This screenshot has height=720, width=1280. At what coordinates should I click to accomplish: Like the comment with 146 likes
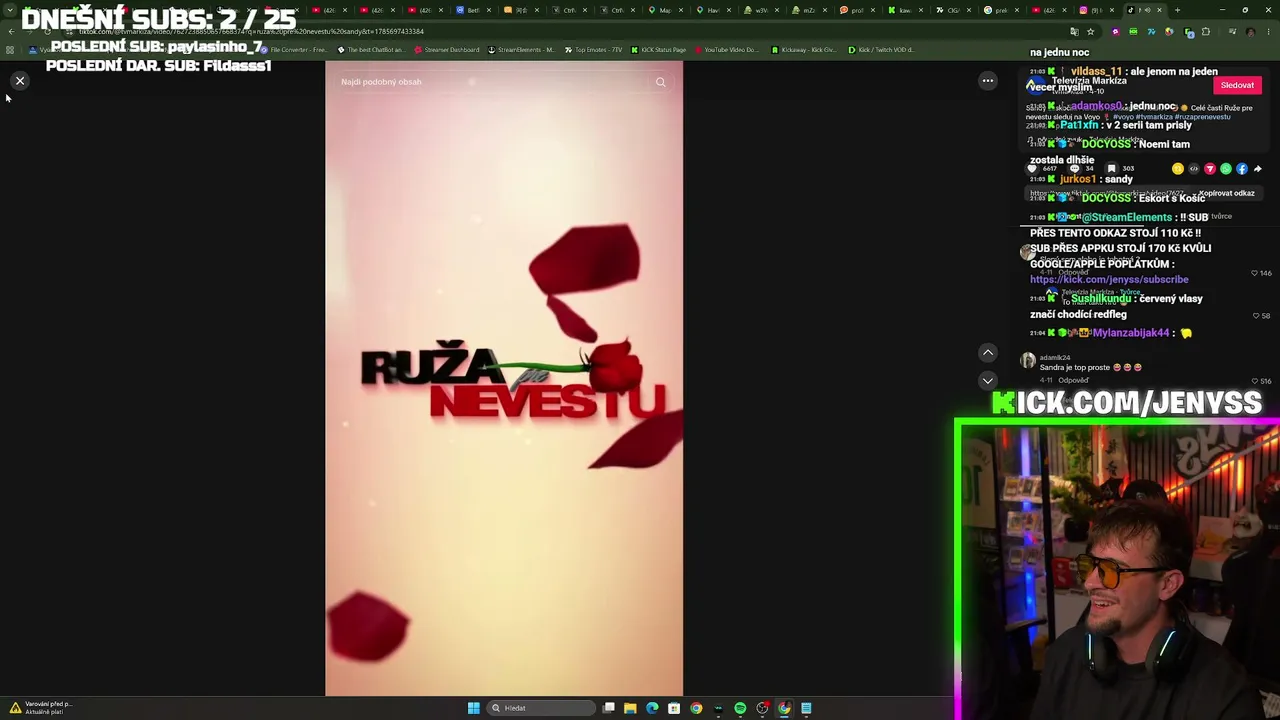coord(1254,273)
